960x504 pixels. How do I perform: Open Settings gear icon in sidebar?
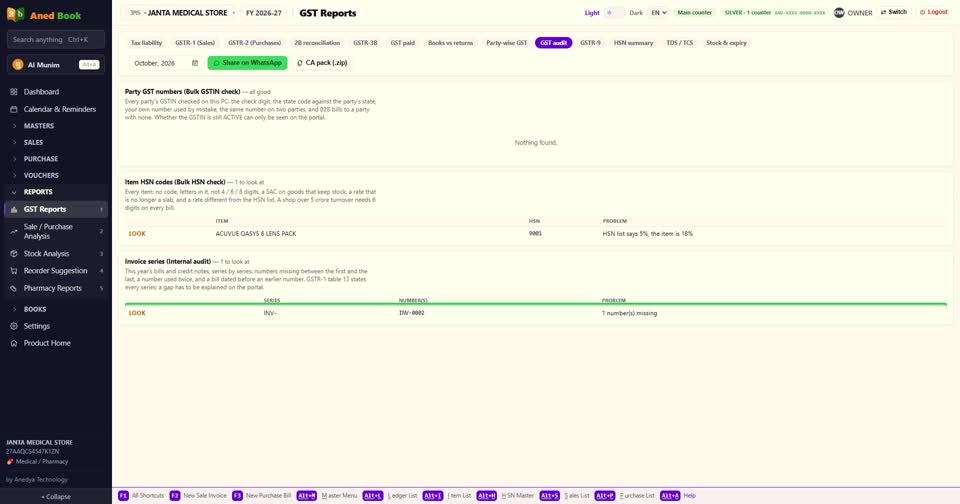coord(13,326)
